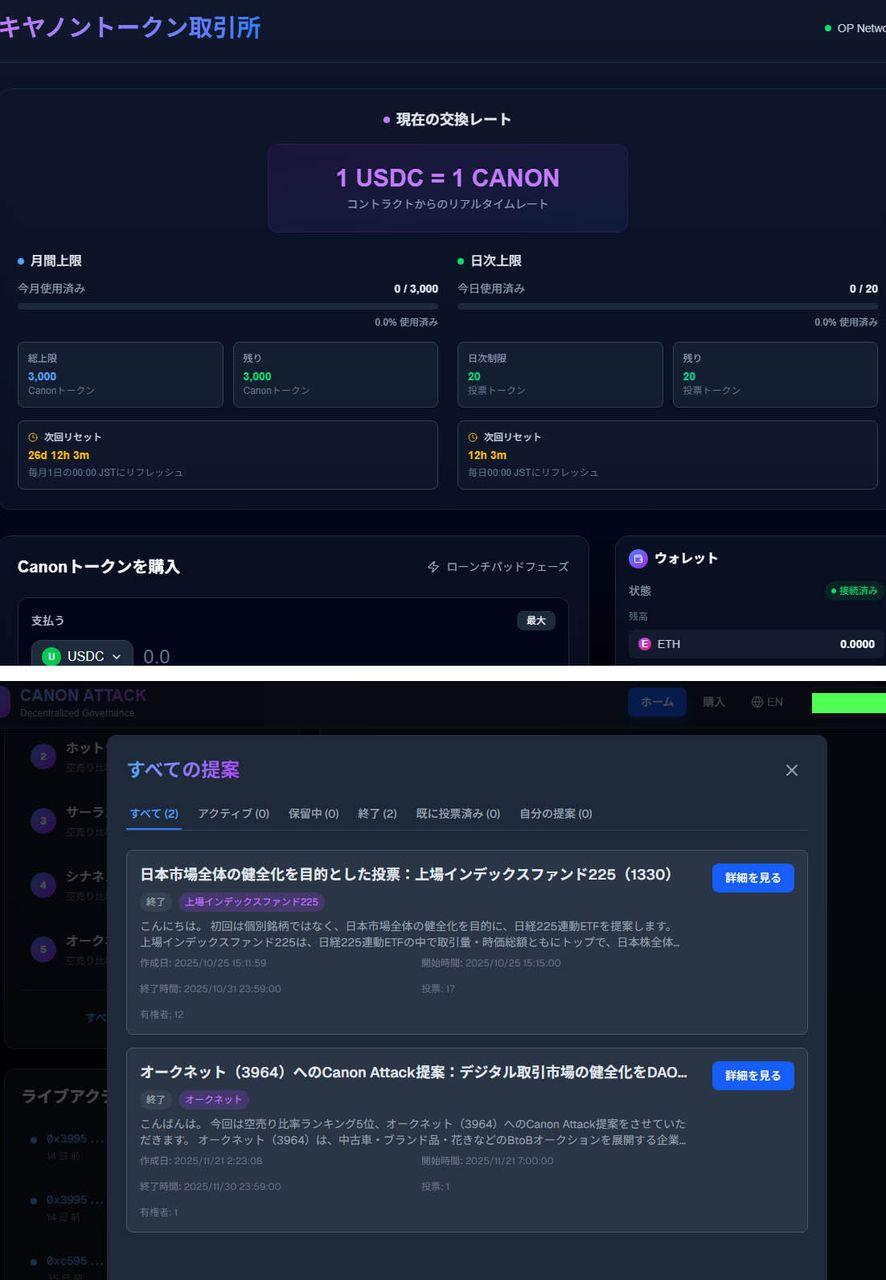This screenshot has width=886, height=1280.
Task: Click the CANON ATTACK logo title
Action: 83,695
